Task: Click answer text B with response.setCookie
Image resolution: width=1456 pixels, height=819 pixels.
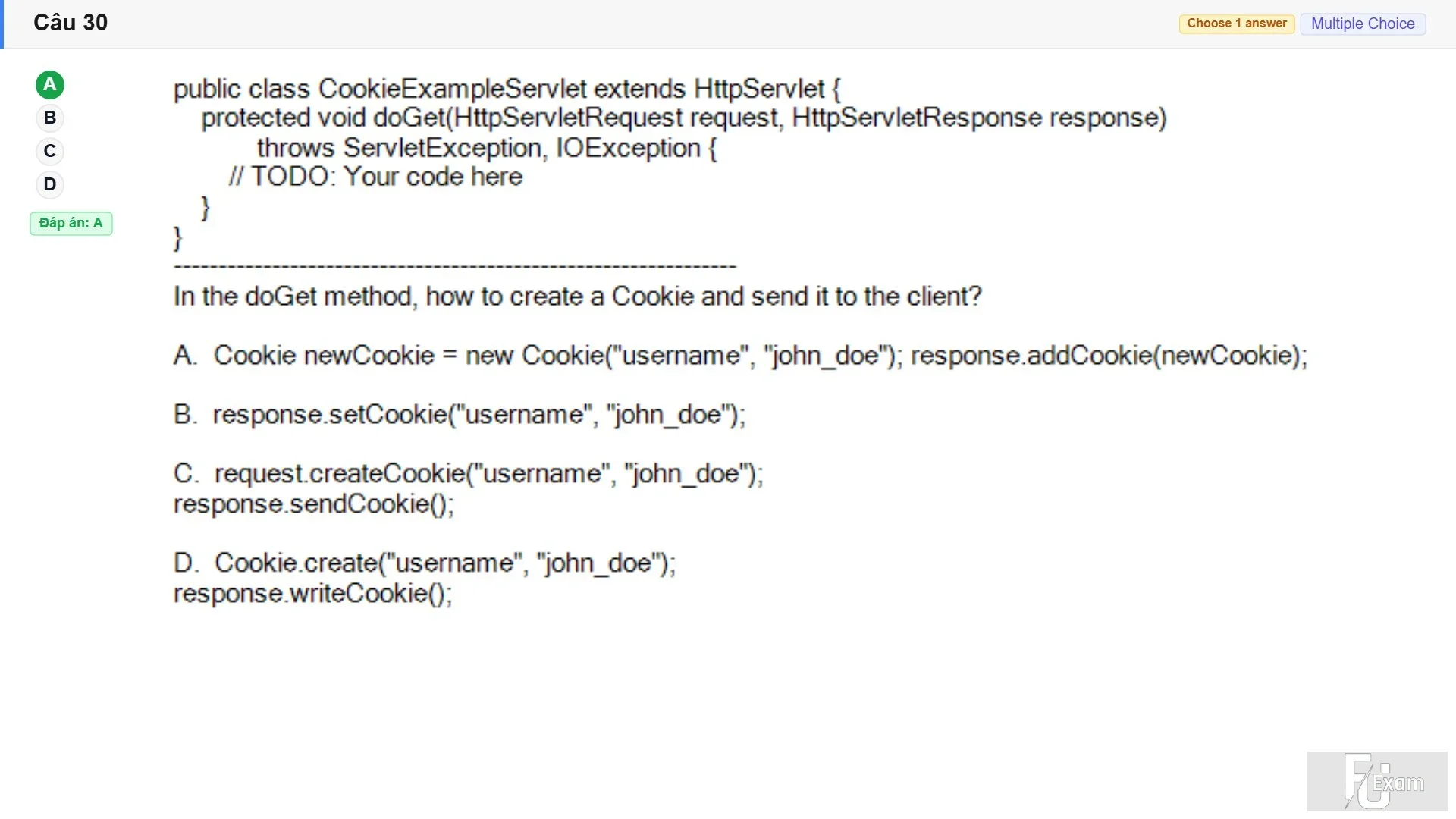Action: 460,415
